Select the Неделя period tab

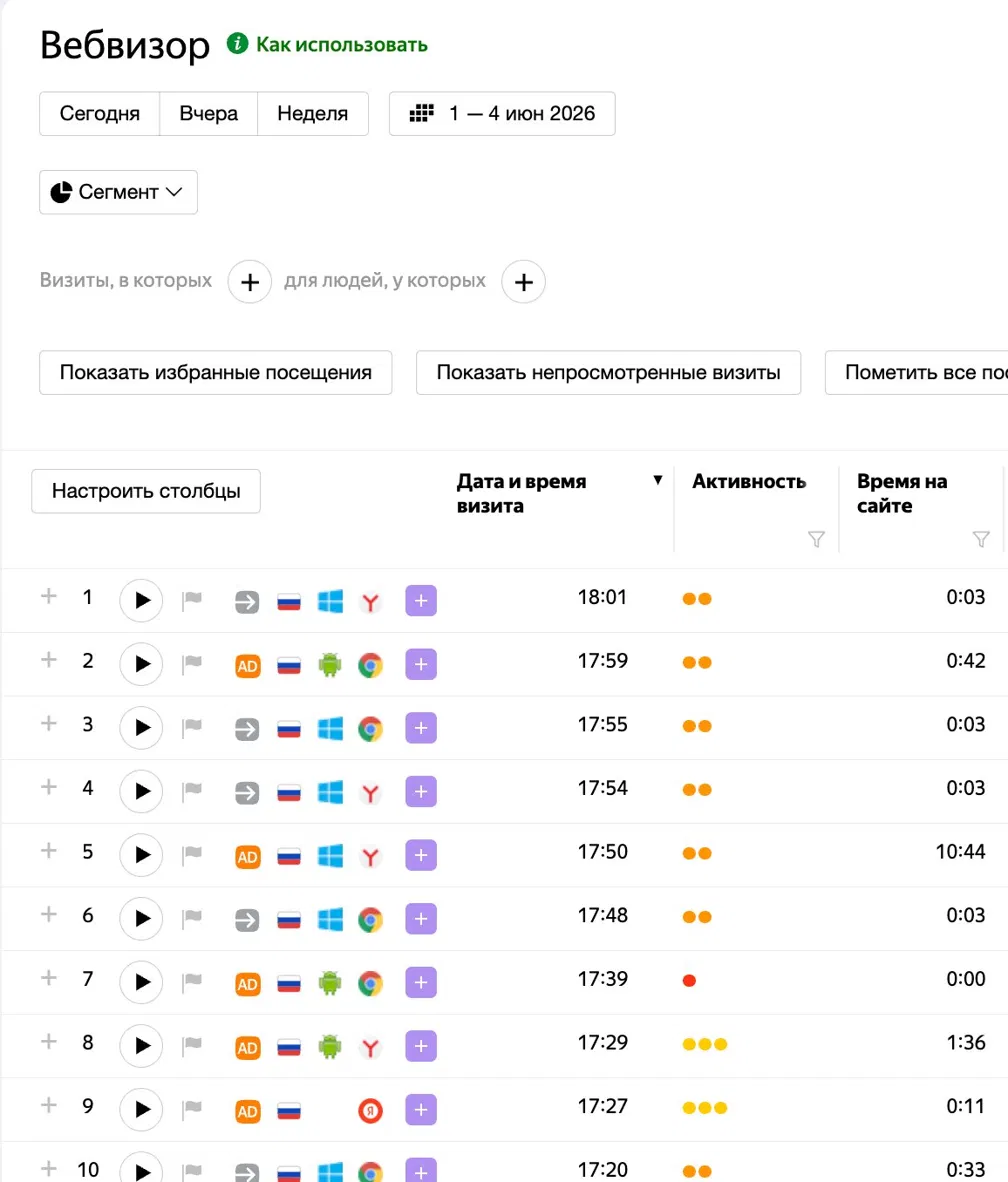point(313,114)
